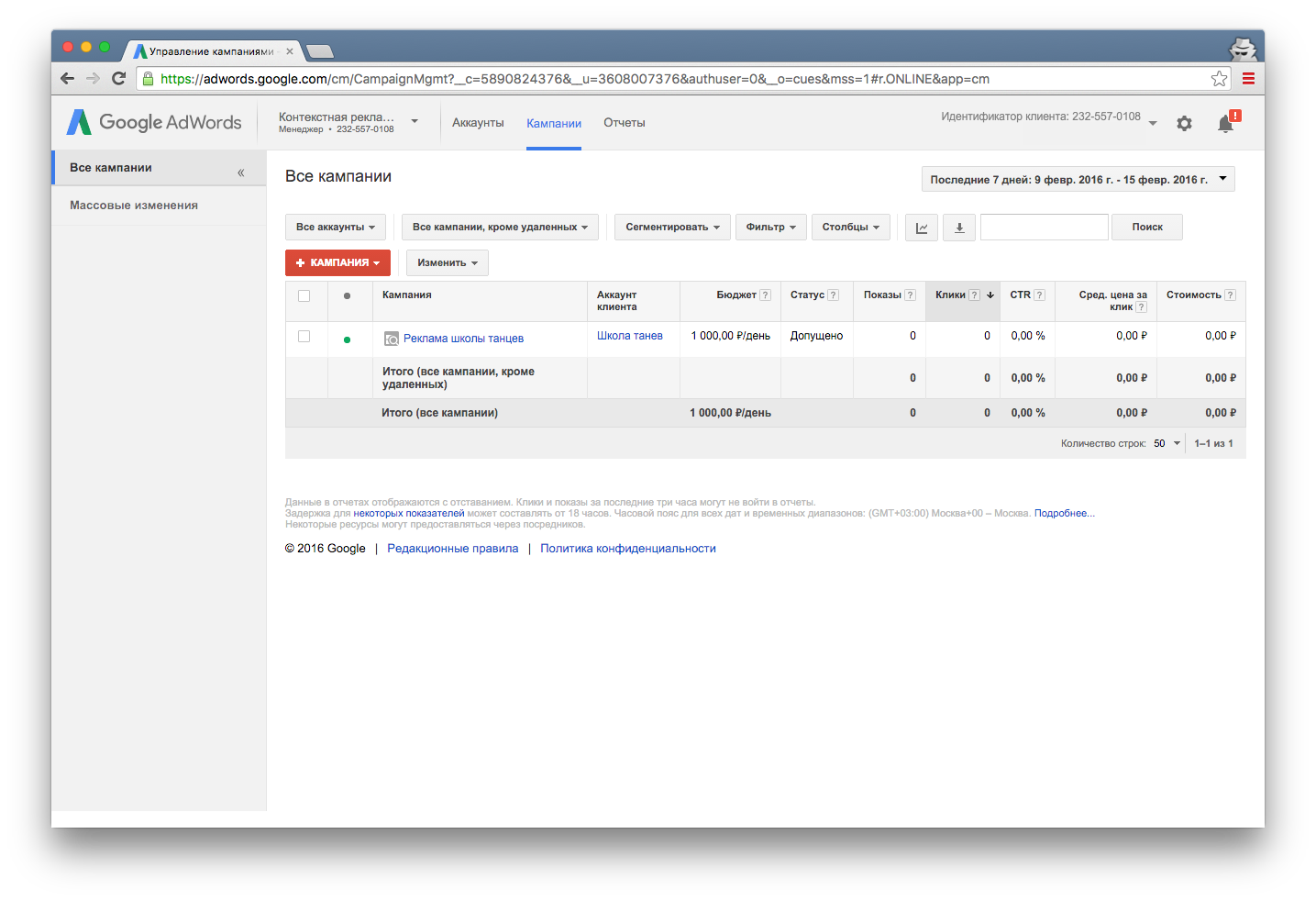Click the chart view toggle icon
Image resolution: width=1316 pixels, height=901 pixels.
921,228
